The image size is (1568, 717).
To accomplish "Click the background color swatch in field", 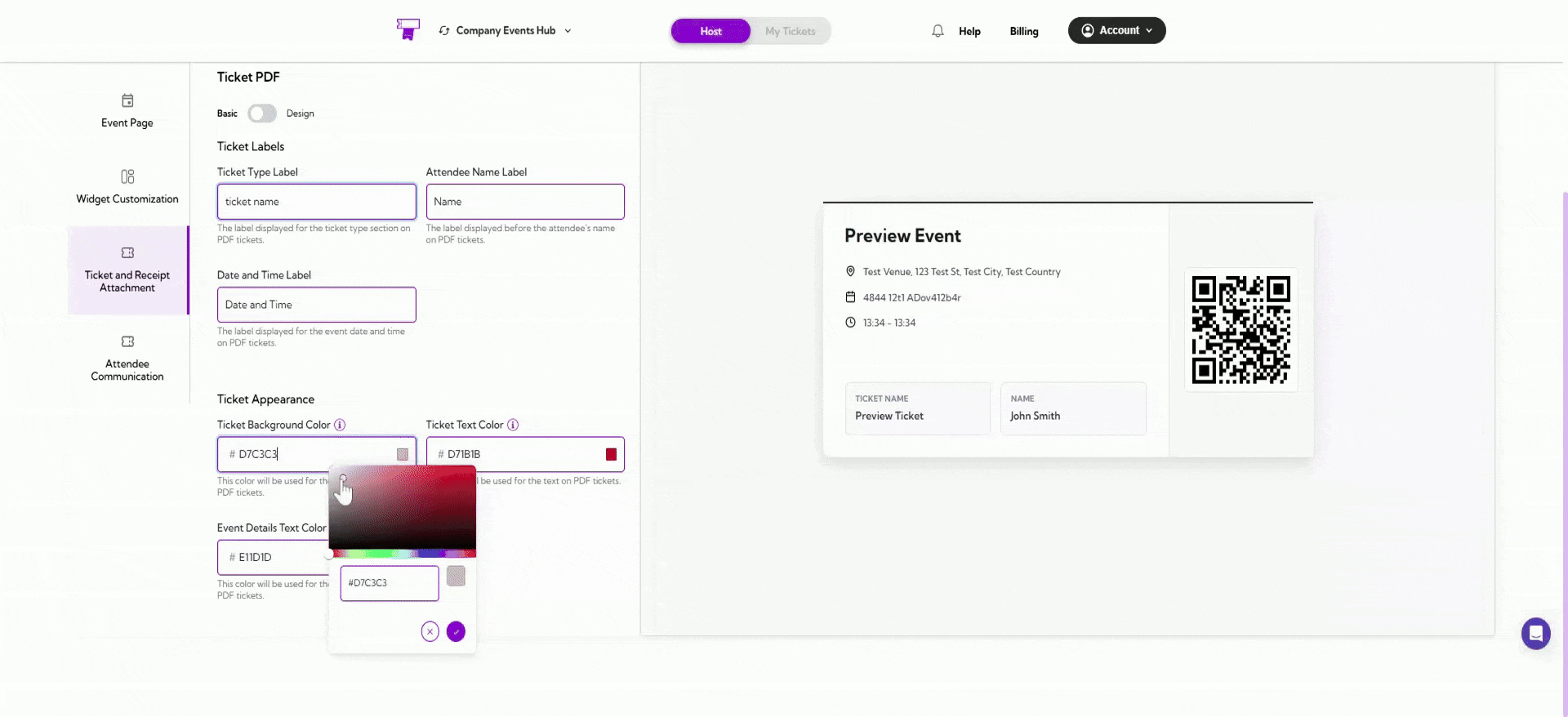I will point(403,454).
